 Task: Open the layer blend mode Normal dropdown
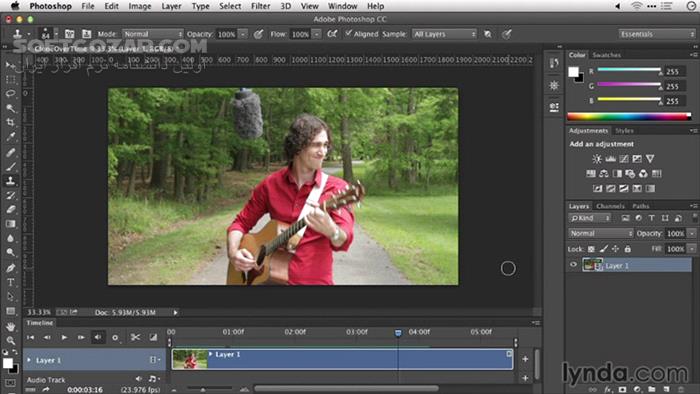[x=600, y=233]
